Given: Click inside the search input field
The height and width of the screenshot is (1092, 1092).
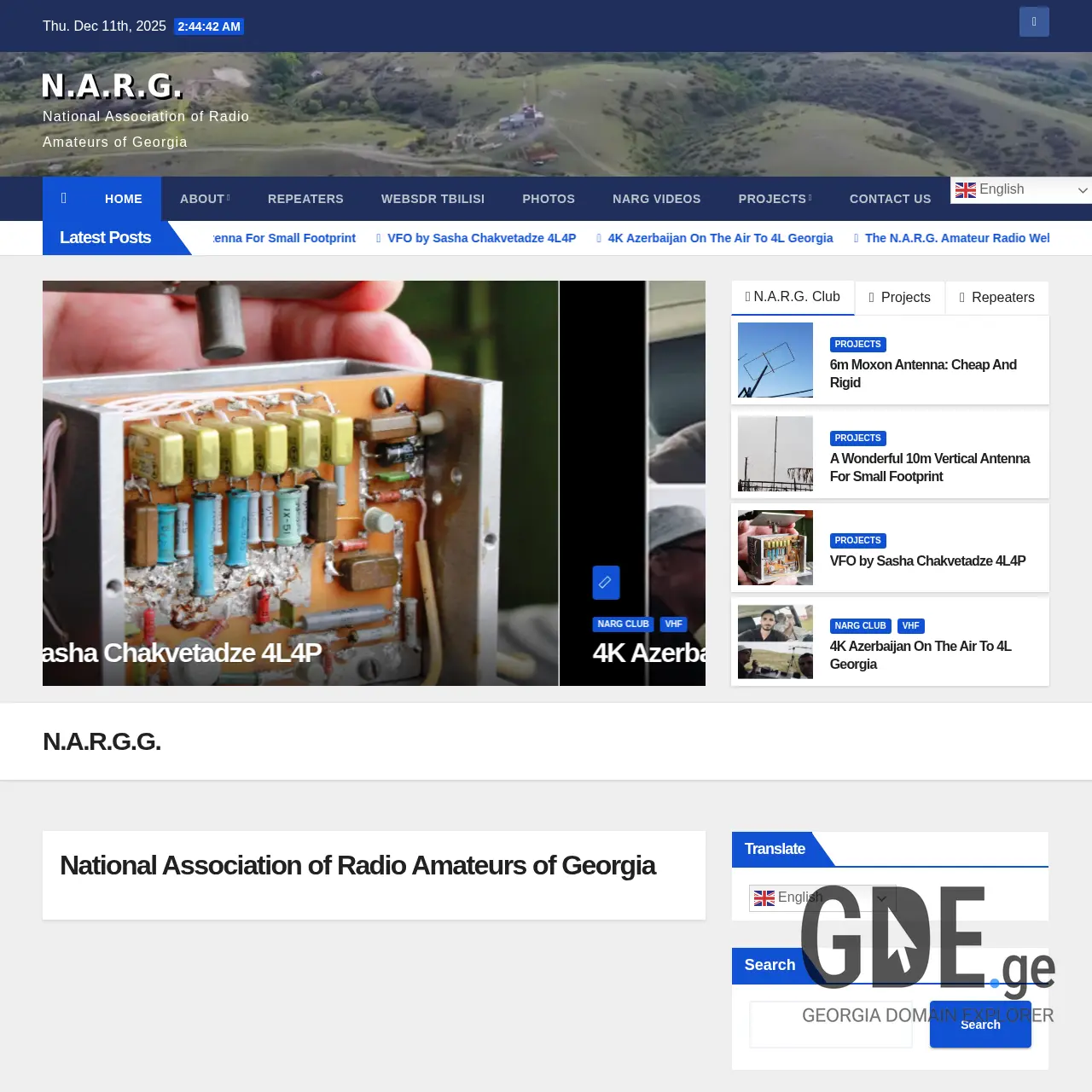Looking at the screenshot, I should click(x=831, y=1024).
